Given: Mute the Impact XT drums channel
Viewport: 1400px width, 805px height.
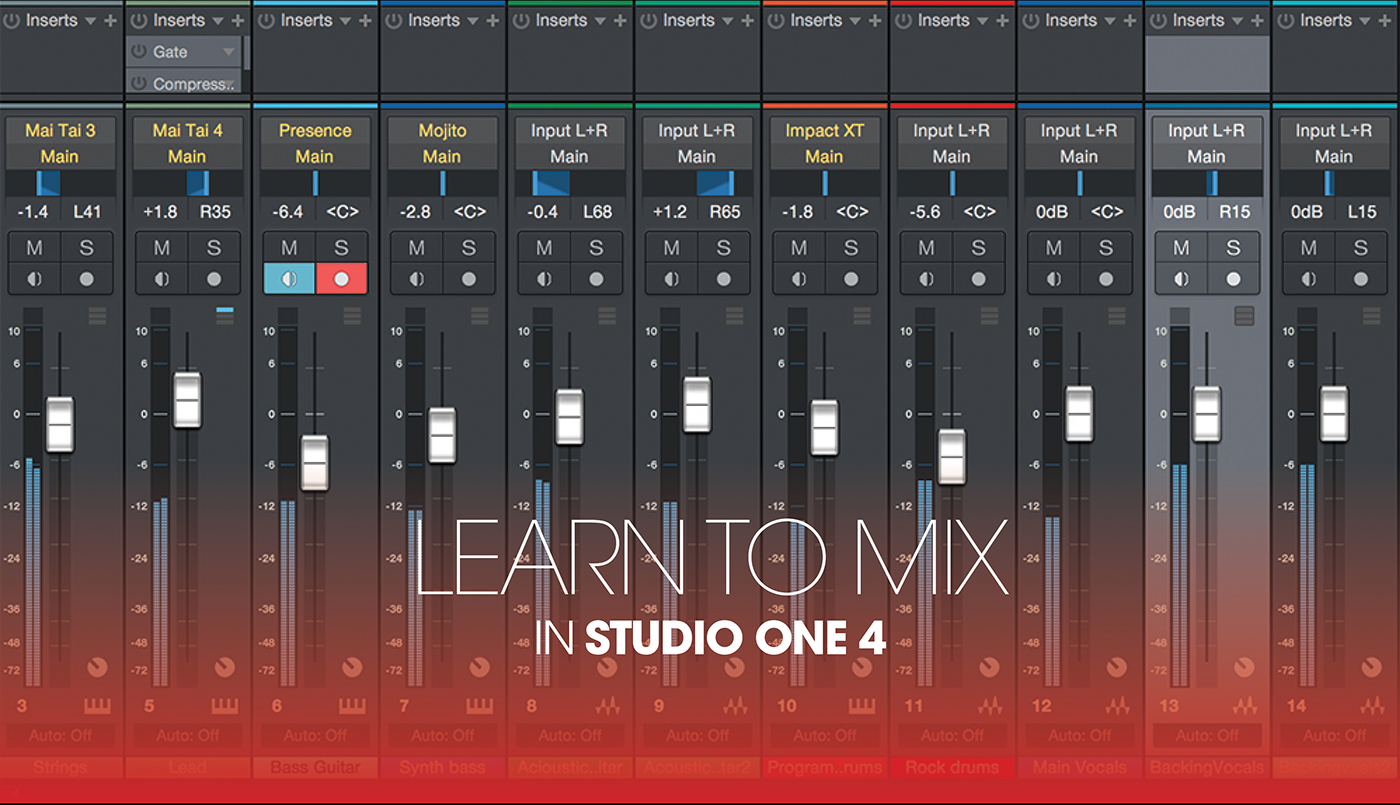Looking at the screenshot, I should pos(799,248).
